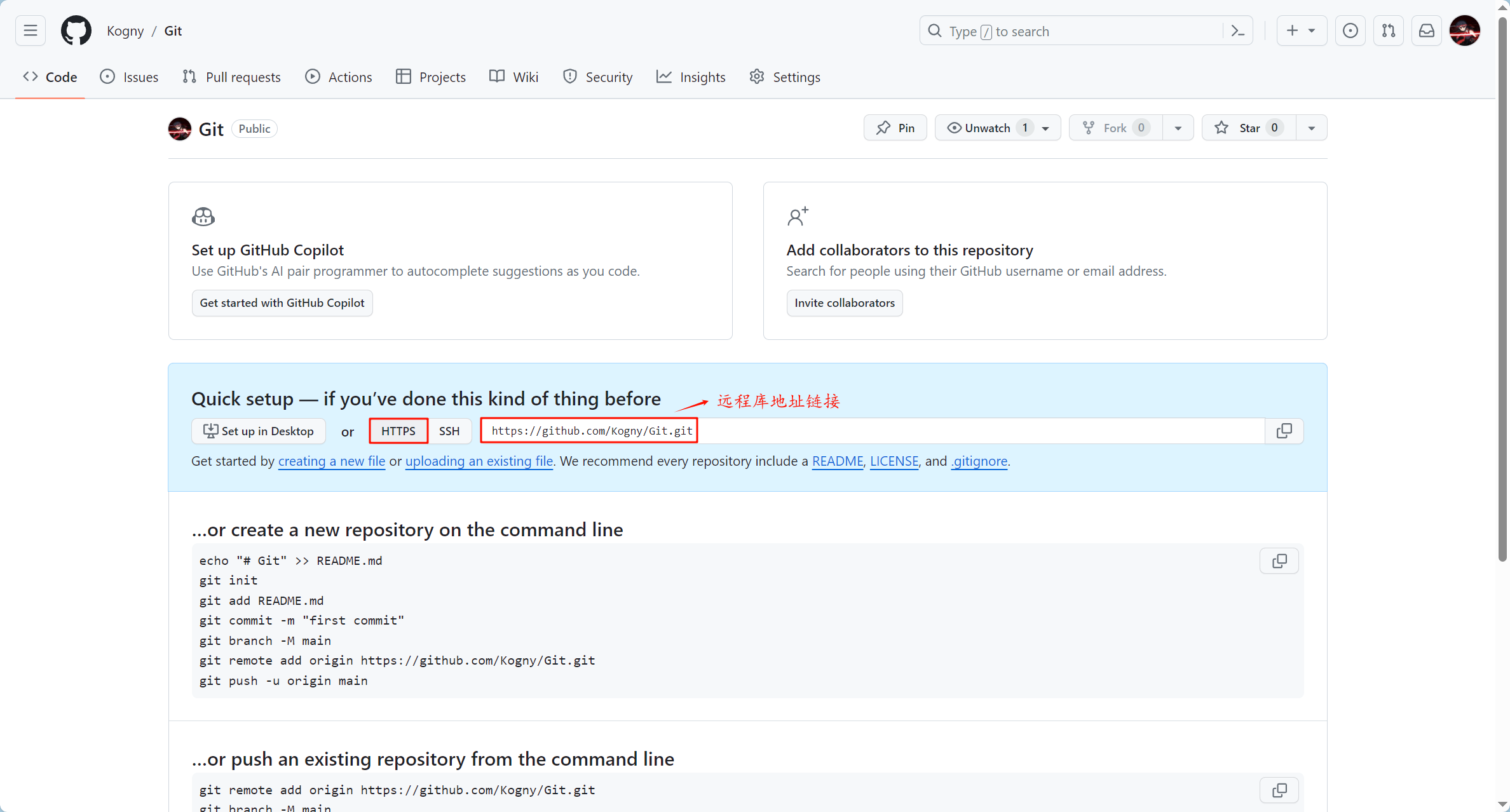Open the hamburger navigation menu
This screenshot has height=812, width=1510.
click(x=31, y=30)
